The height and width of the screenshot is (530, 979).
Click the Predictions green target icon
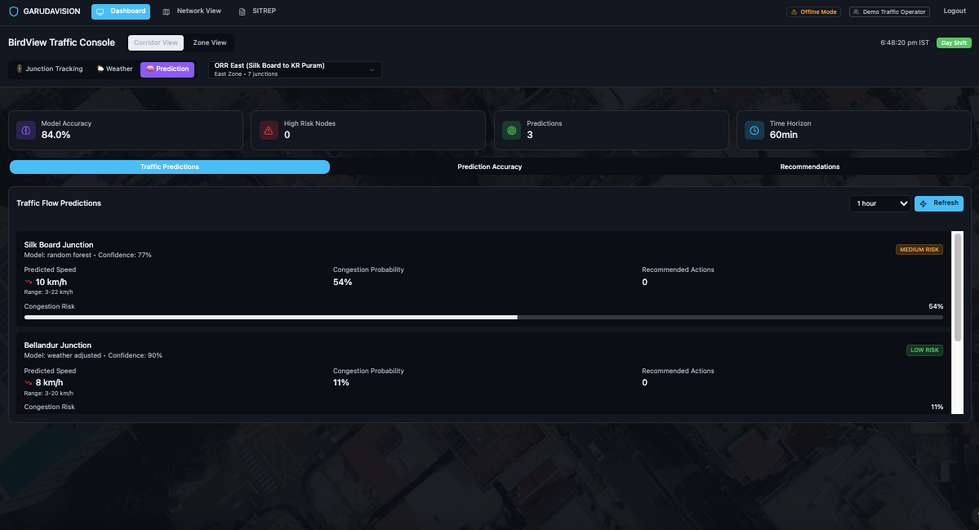click(x=511, y=130)
